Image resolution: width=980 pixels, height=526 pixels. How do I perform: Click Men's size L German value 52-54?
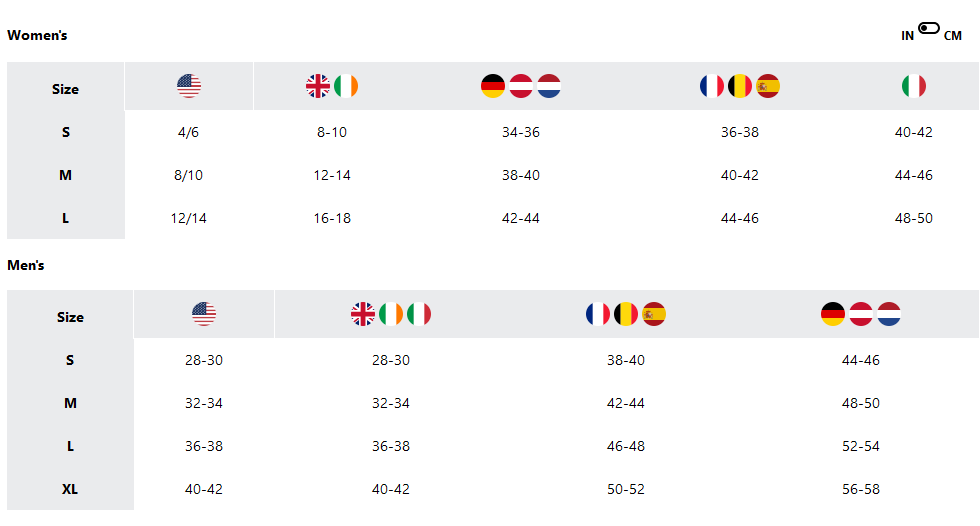(861, 446)
